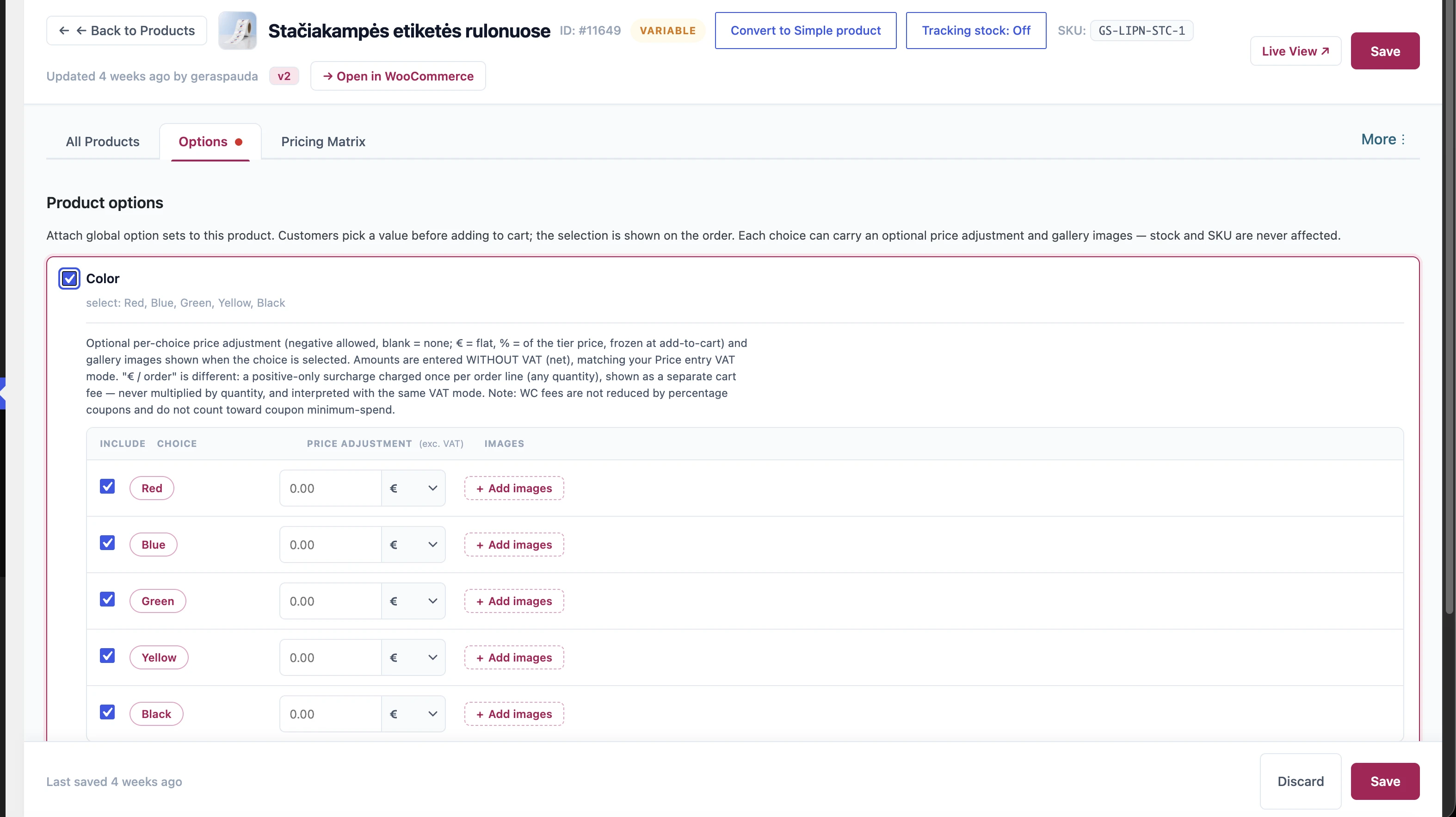Open the Green row currency unit dropdown
Screen dimensions: 1456x817
(x=413, y=601)
